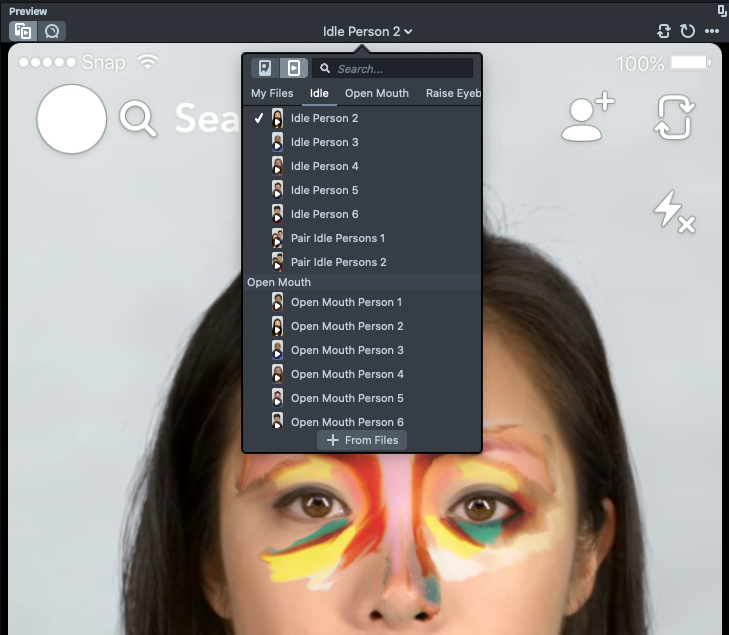
Task: Switch to the My Files tab
Action: tap(272, 93)
